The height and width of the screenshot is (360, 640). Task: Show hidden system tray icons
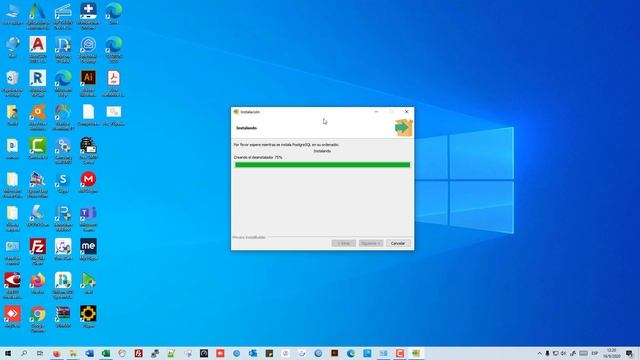tap(540, 353)
